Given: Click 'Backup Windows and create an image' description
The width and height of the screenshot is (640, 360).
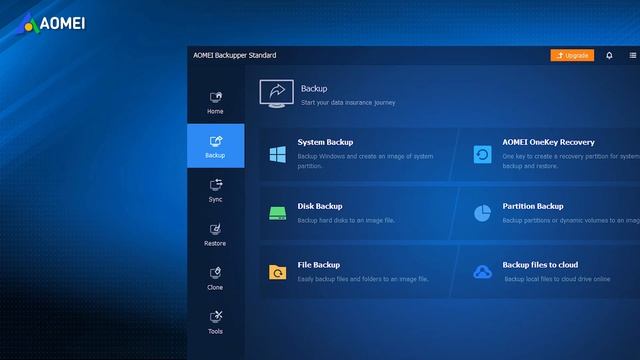Looking at the screenshot, I should tap(365, 161).
